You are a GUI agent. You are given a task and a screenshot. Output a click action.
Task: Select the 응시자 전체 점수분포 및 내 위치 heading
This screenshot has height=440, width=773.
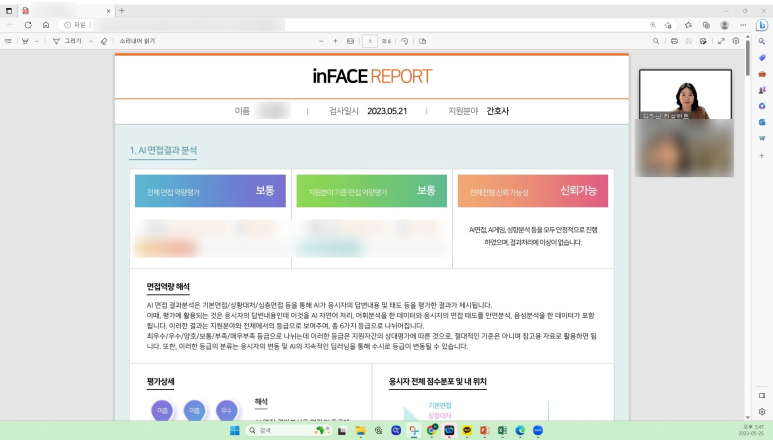tap(438, 381)
